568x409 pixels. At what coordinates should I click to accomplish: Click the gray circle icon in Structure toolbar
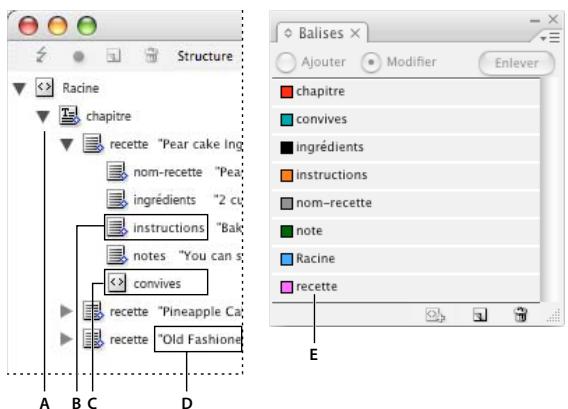(78, 57)
